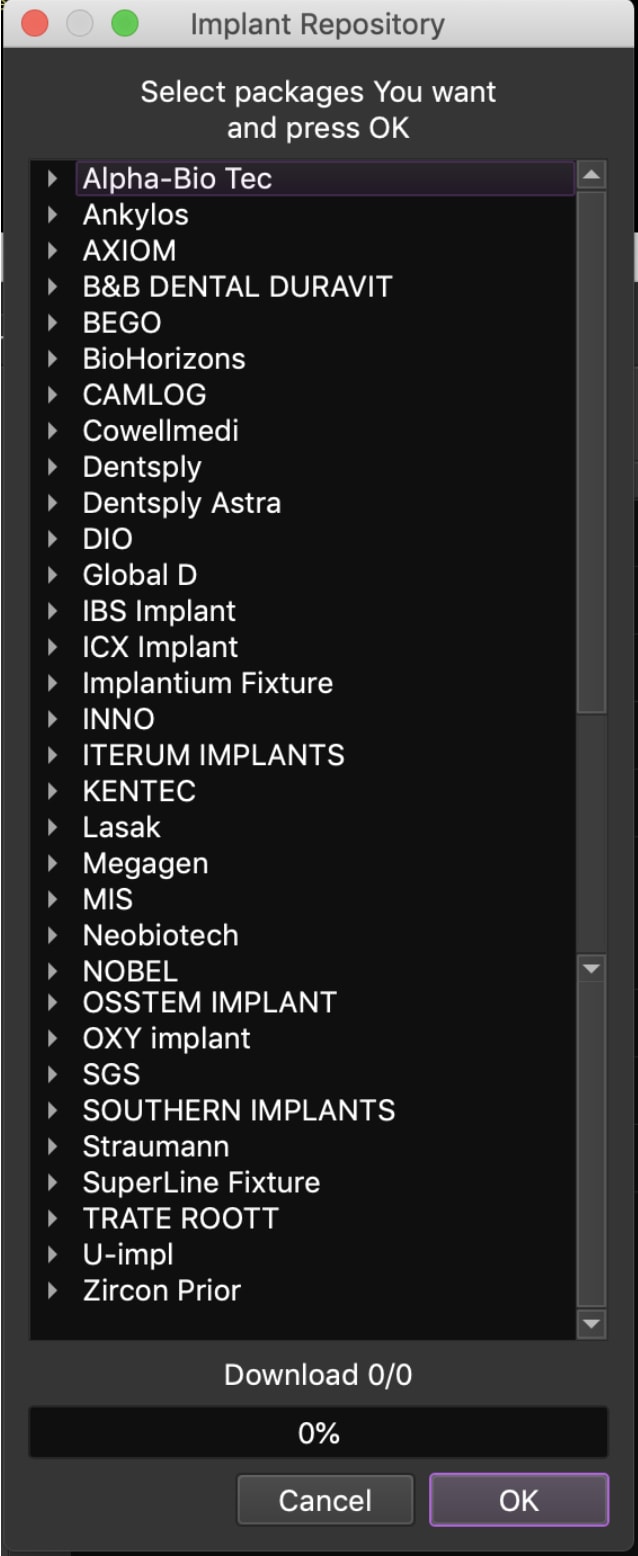The height and width of the screenshot is (1556, 638).
Task: Expand the Straumann disclosure triangle
Action: [x=53, y=1146]
